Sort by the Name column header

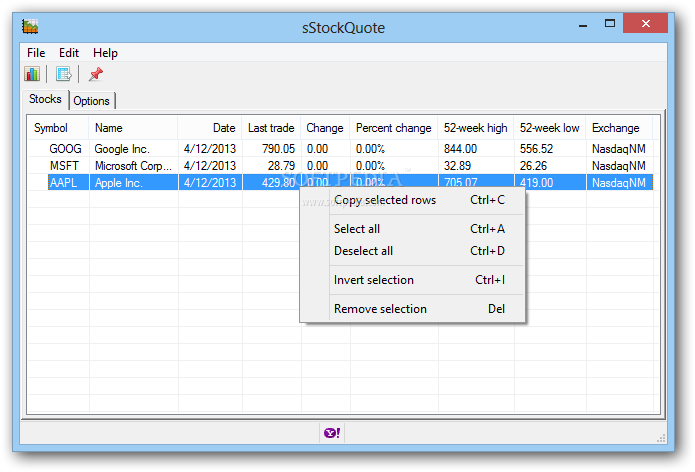point(133,128)
